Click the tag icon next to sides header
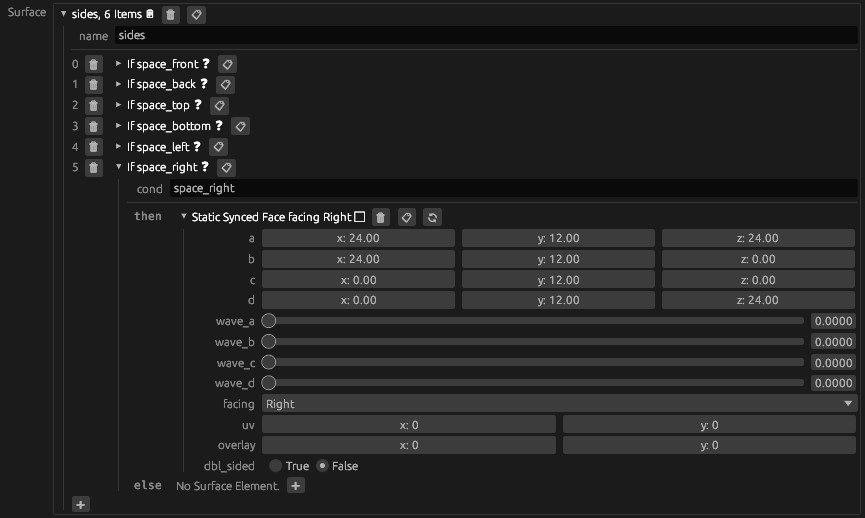The height and width of the screenshot is (518, 865). tap(197, 15)
